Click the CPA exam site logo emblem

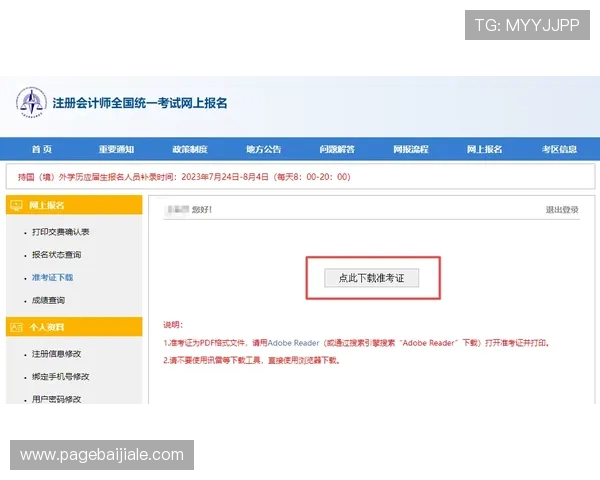pos(31,102)
